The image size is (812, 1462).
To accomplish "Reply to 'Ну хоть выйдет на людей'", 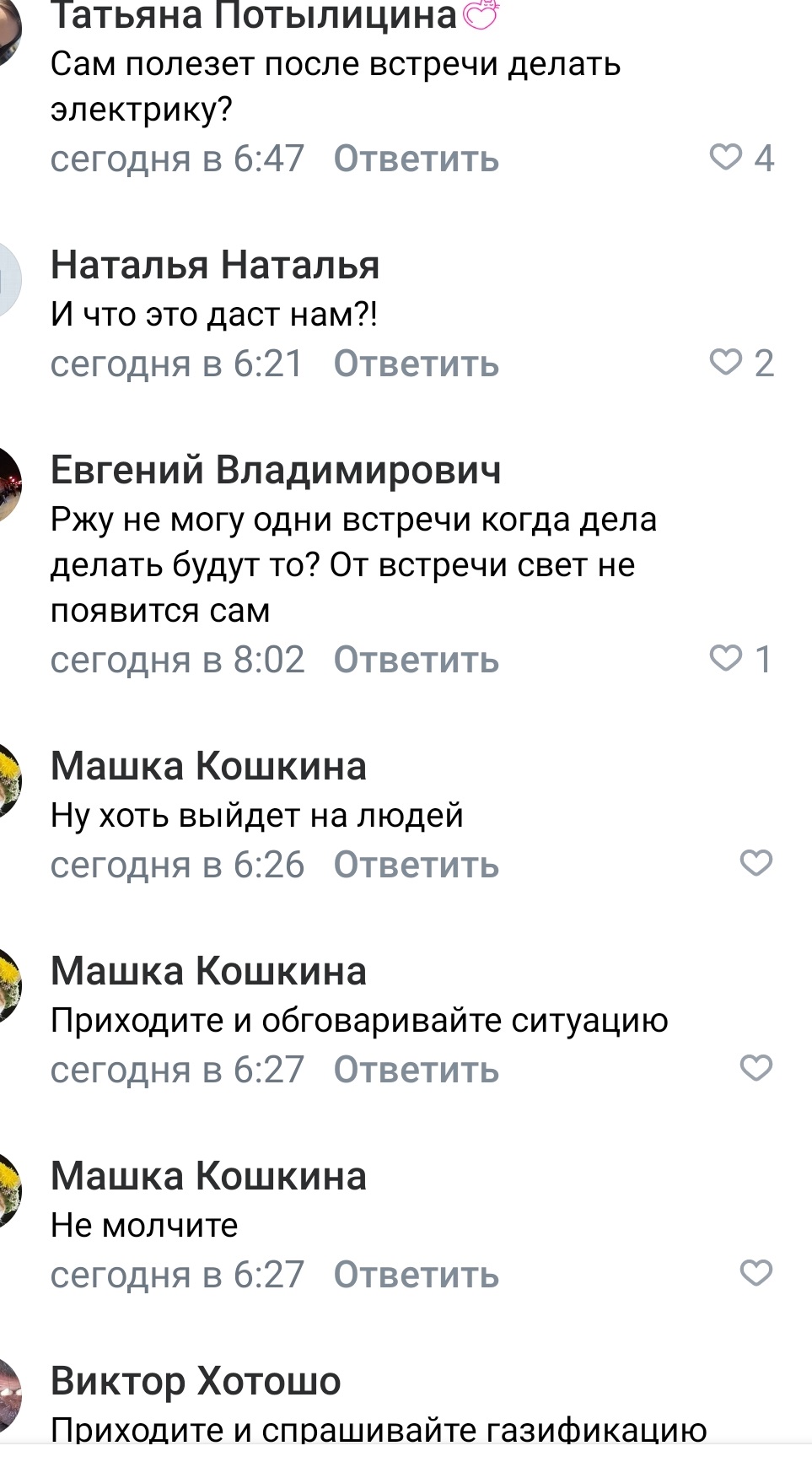I will 416,865.
